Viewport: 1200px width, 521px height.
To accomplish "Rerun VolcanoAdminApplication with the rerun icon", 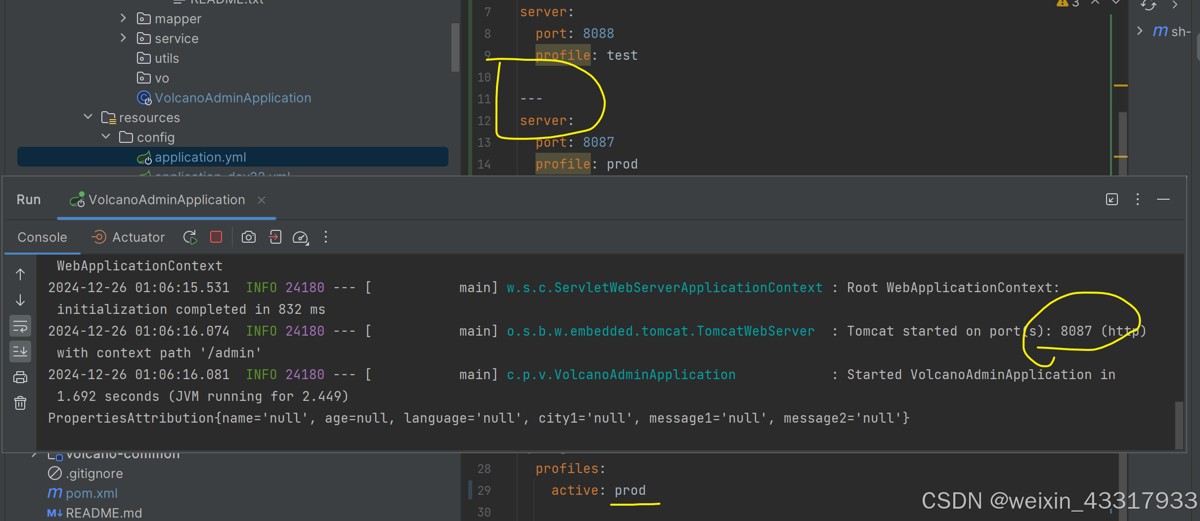I will click(x=190, y=237).
